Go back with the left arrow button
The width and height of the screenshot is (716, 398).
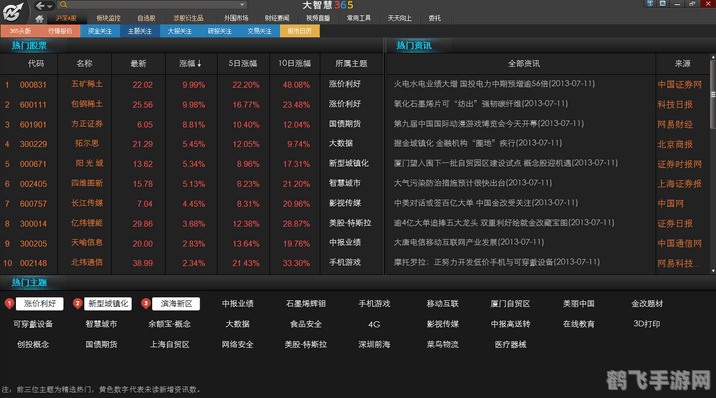click(x=40, y=5)
